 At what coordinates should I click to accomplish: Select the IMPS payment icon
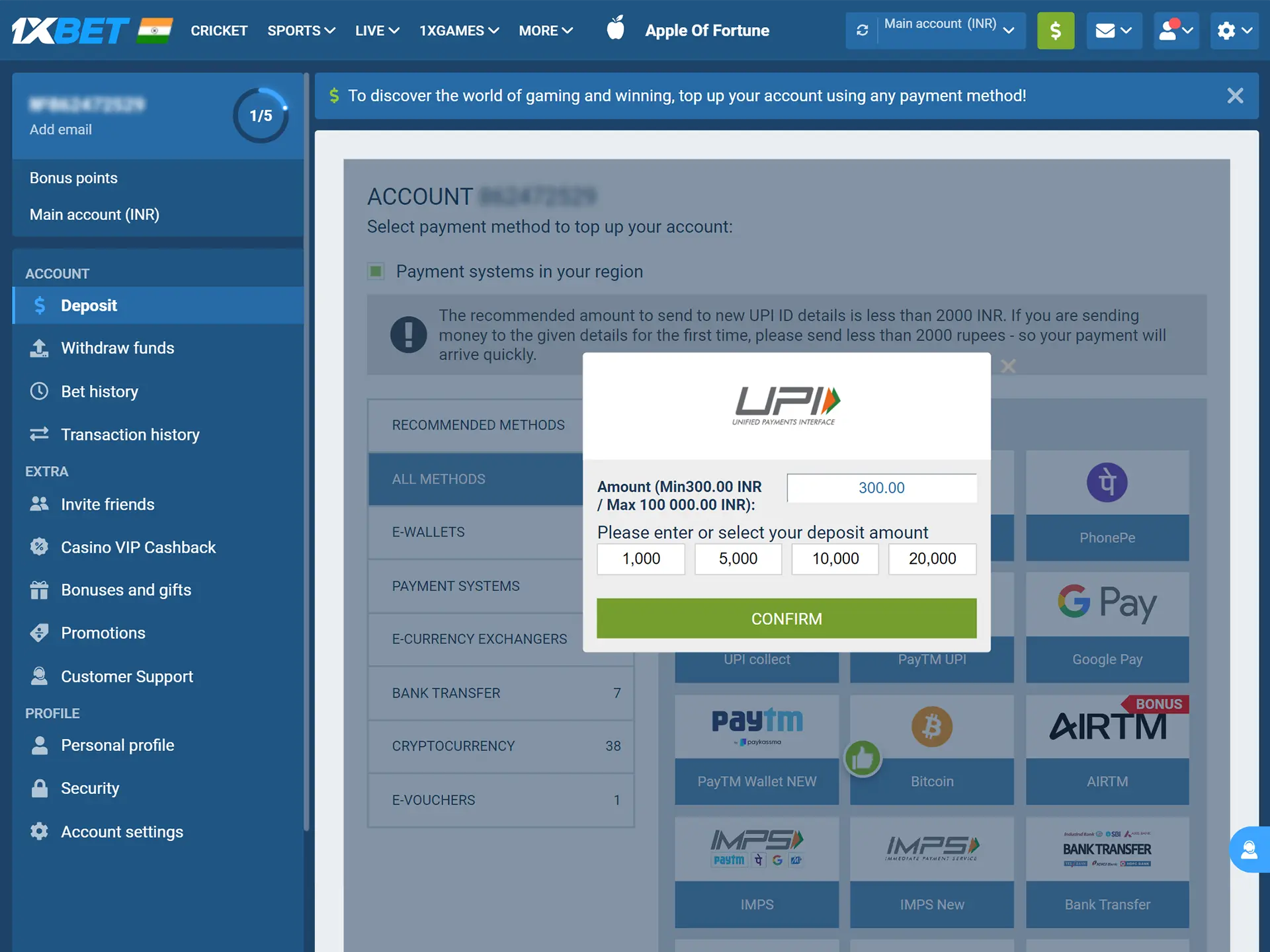pos(756,845)
